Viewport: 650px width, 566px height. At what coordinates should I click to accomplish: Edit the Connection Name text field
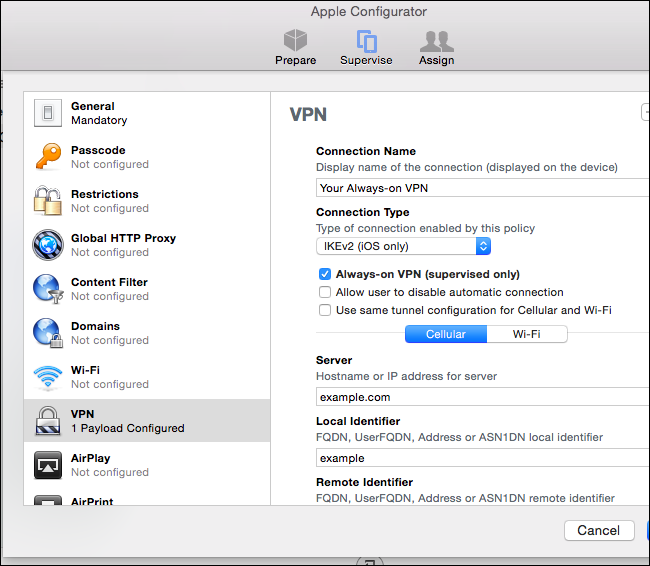(x=483, y=188)
